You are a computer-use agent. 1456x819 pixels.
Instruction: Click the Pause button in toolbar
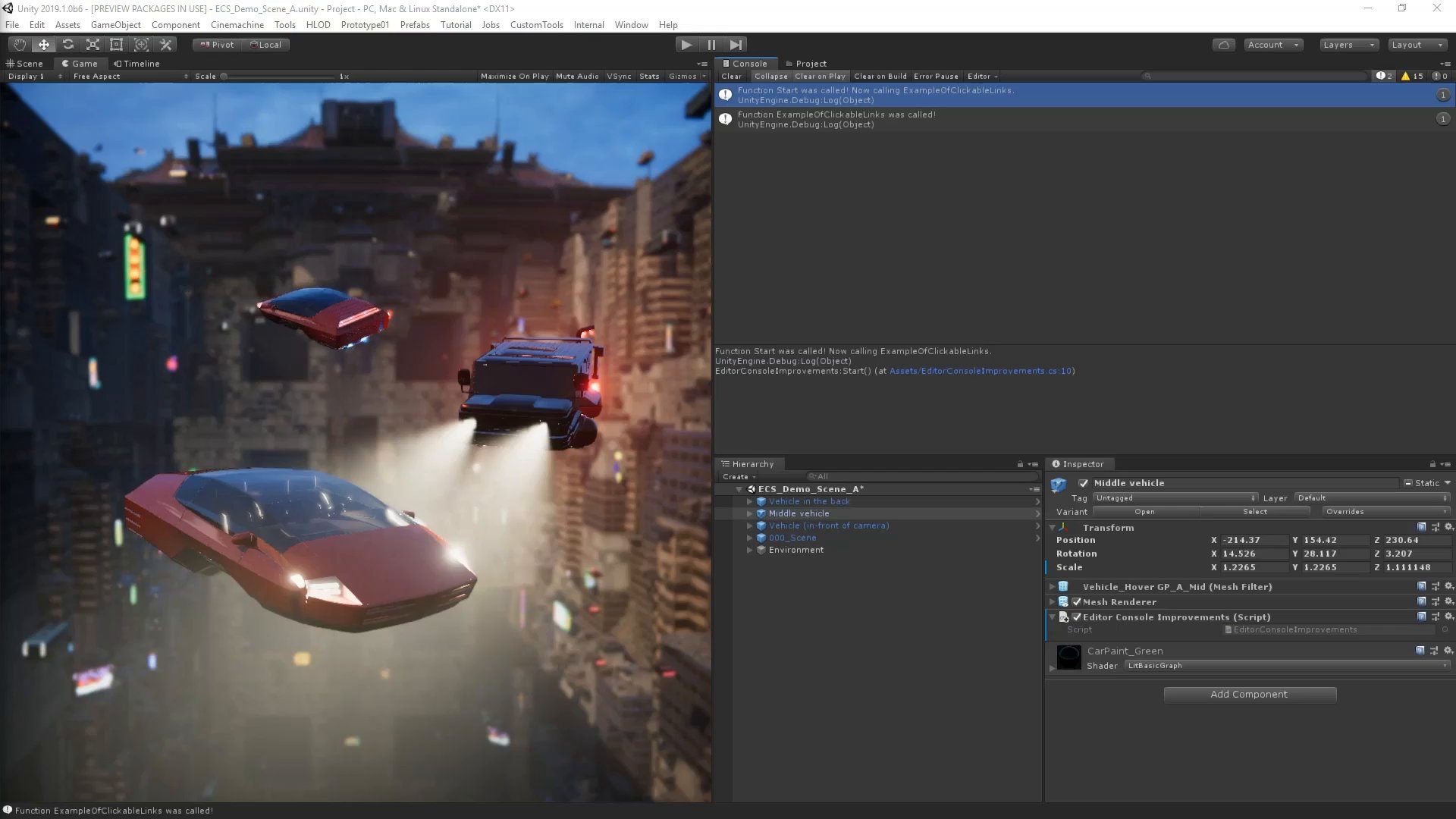point(711,44)
